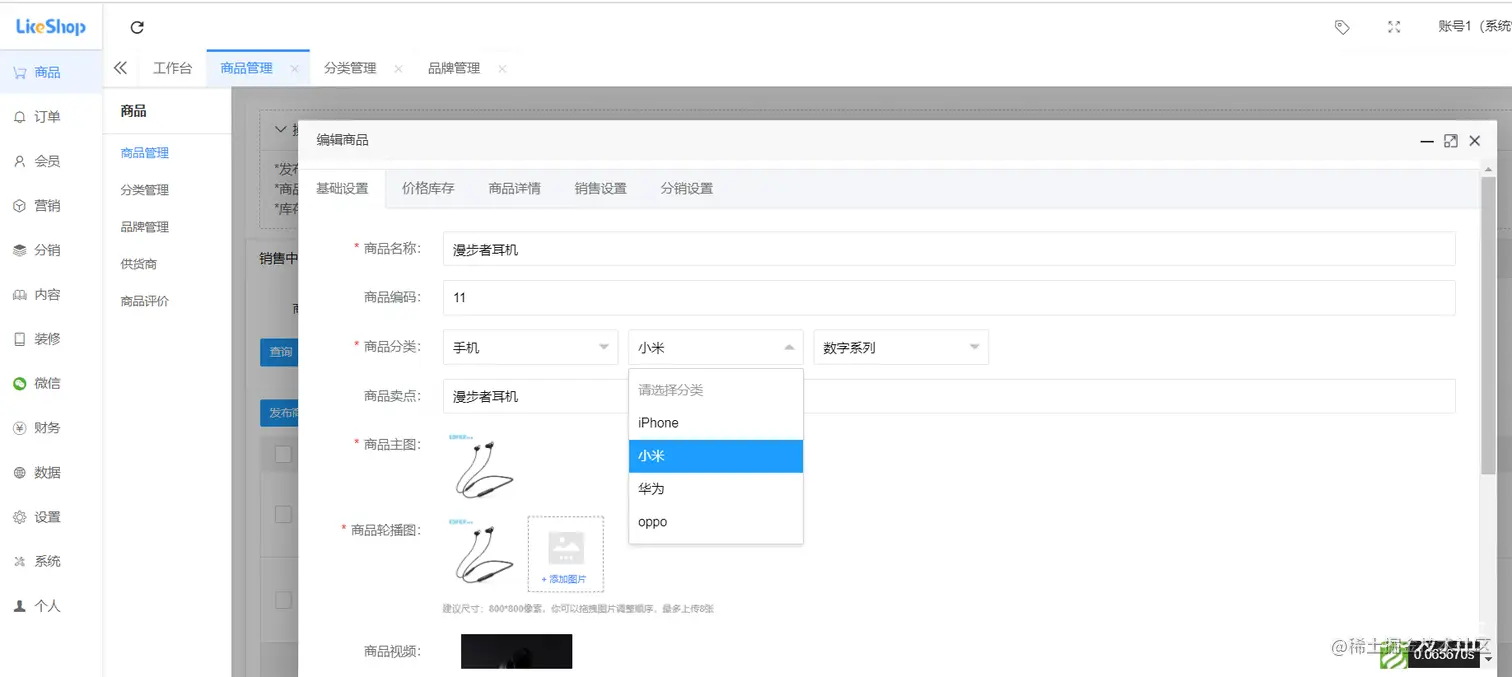Open 会员 in the left navigation
This screenshot has height=677, width=1512.
(51, 161)
